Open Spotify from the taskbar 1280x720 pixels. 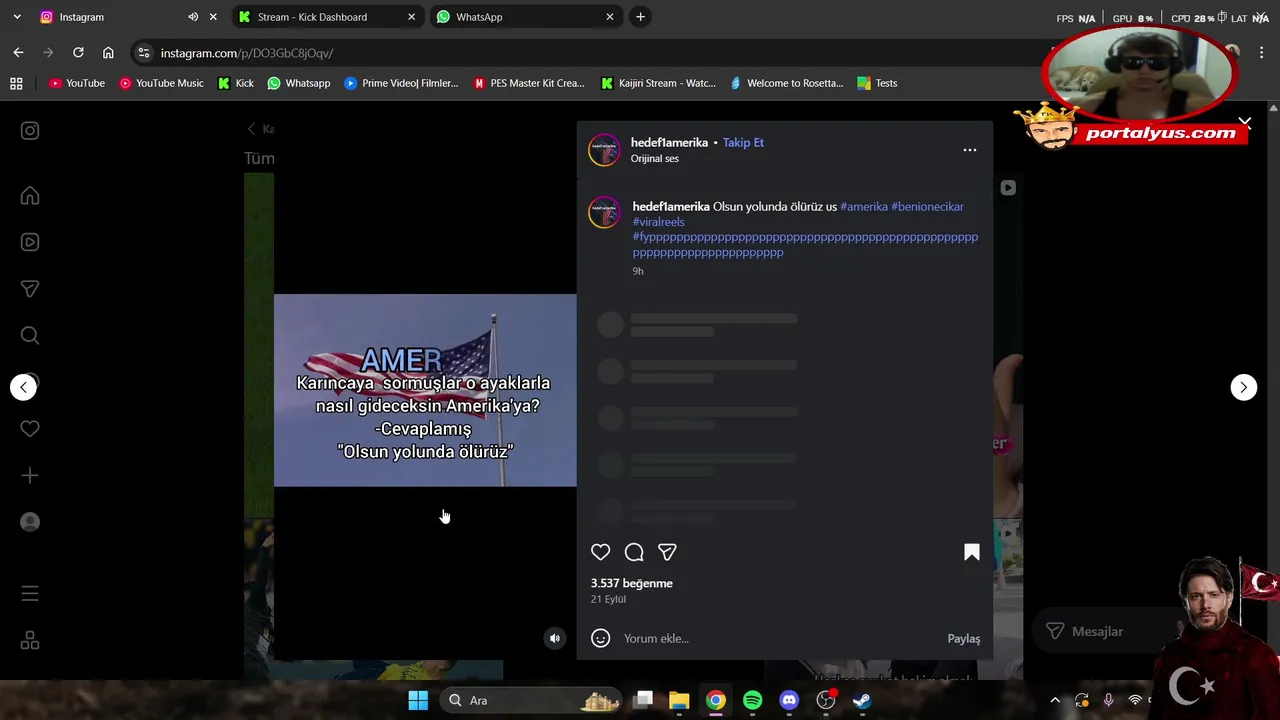pyautogui.click(x=752, y=700)
